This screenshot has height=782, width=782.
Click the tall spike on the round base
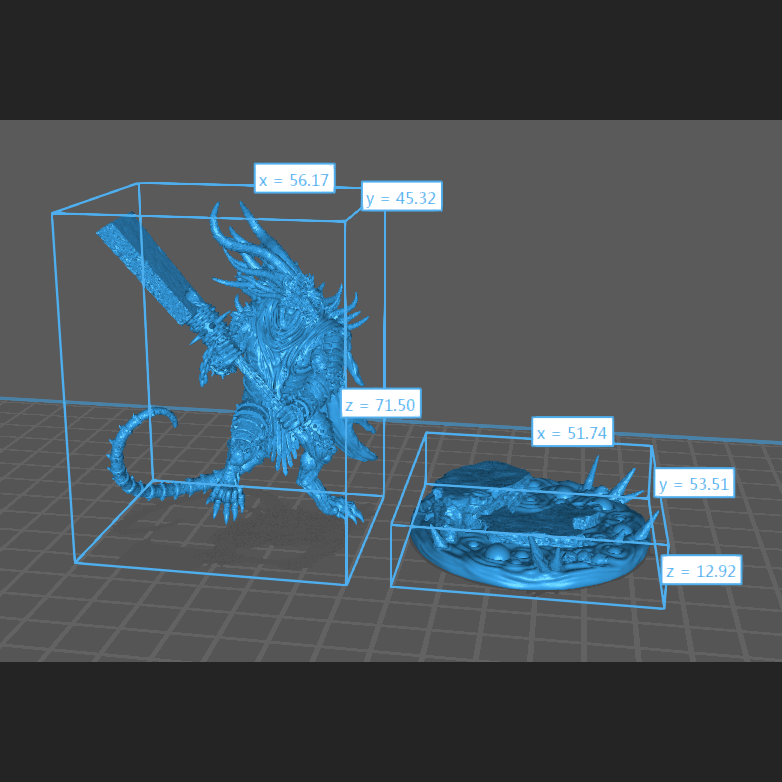[x=594, y=471]
